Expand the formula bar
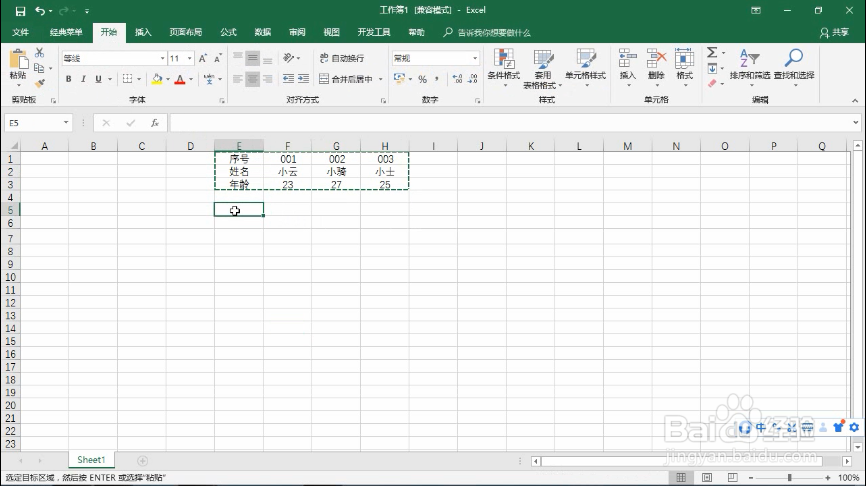This screenshot has width=866, height=486. point(856,123)
